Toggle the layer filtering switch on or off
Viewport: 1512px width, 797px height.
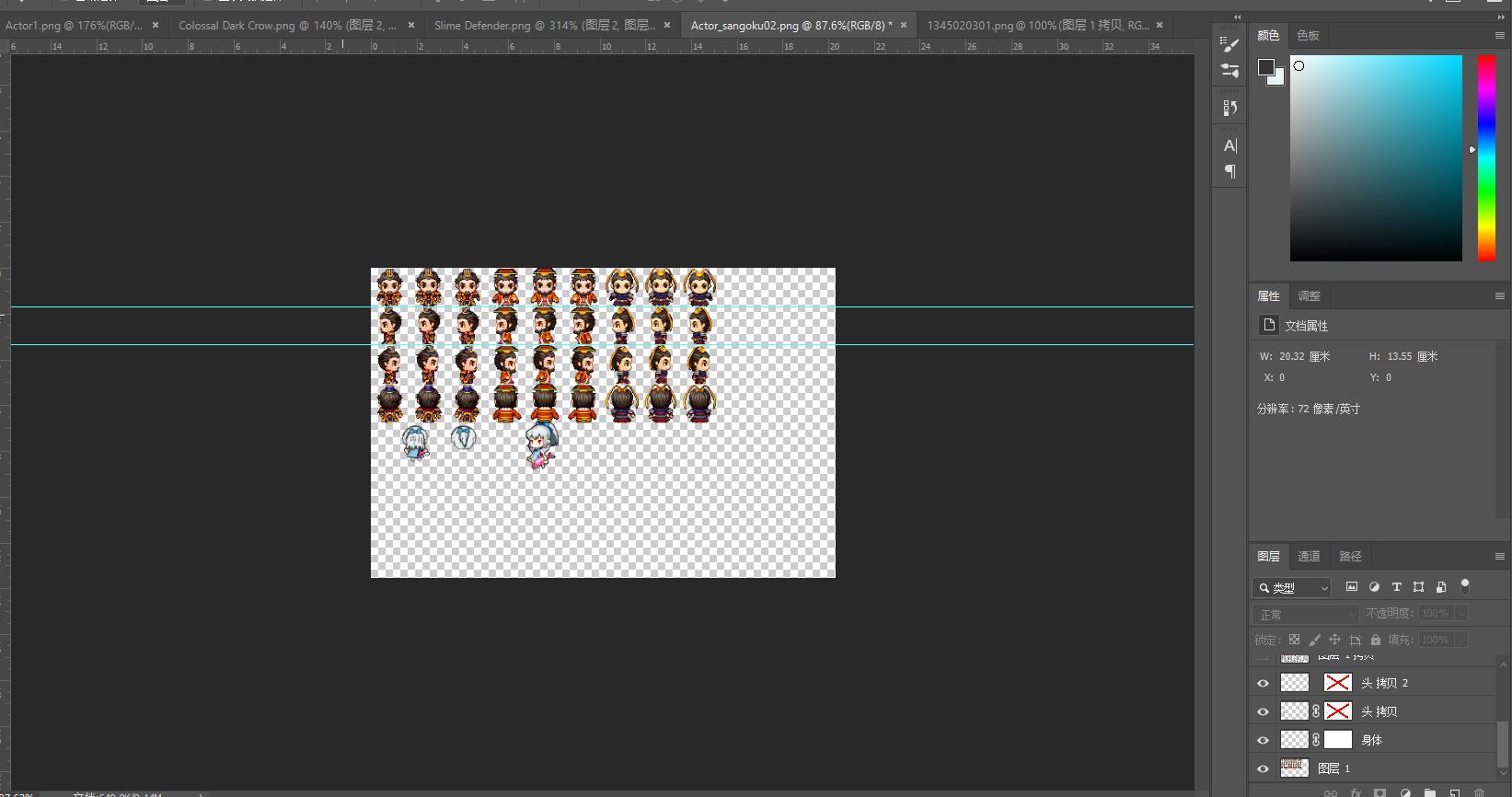point(1465,586)
